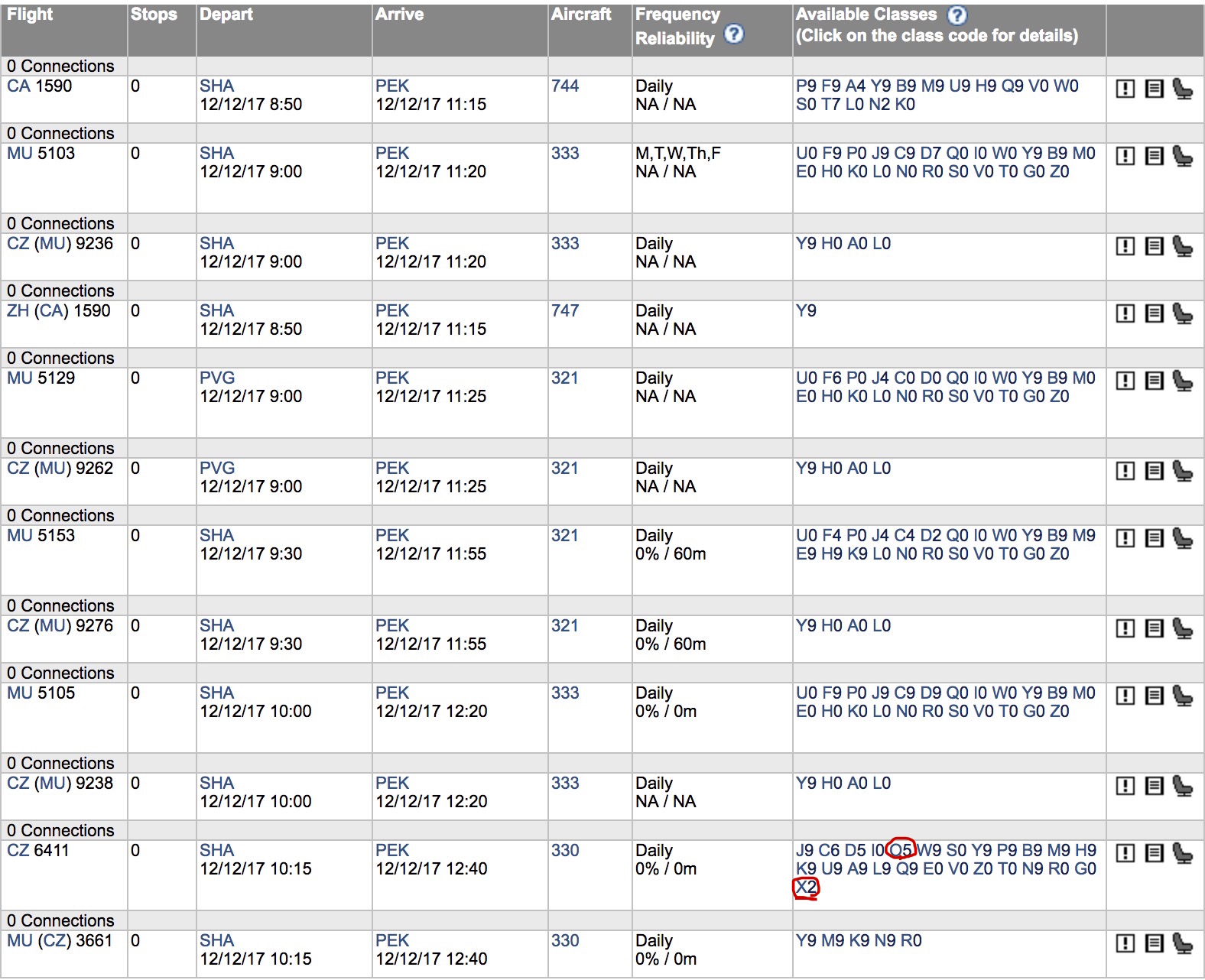Click class code Y9 for ZH (CA) 1590
1205x980 pixels.
[806, 311]
